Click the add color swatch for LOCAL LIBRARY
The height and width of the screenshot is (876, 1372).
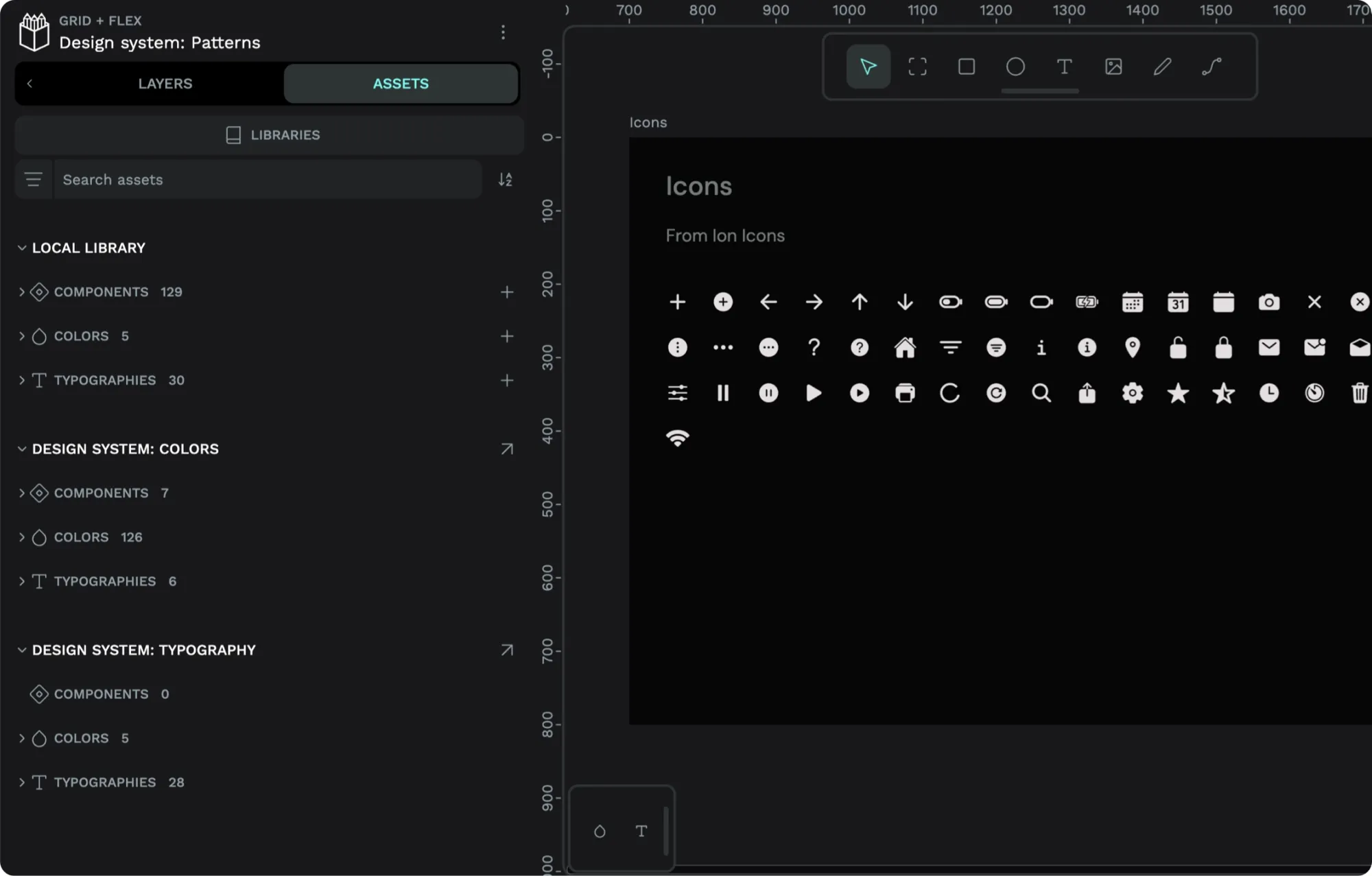click(506, 336)
